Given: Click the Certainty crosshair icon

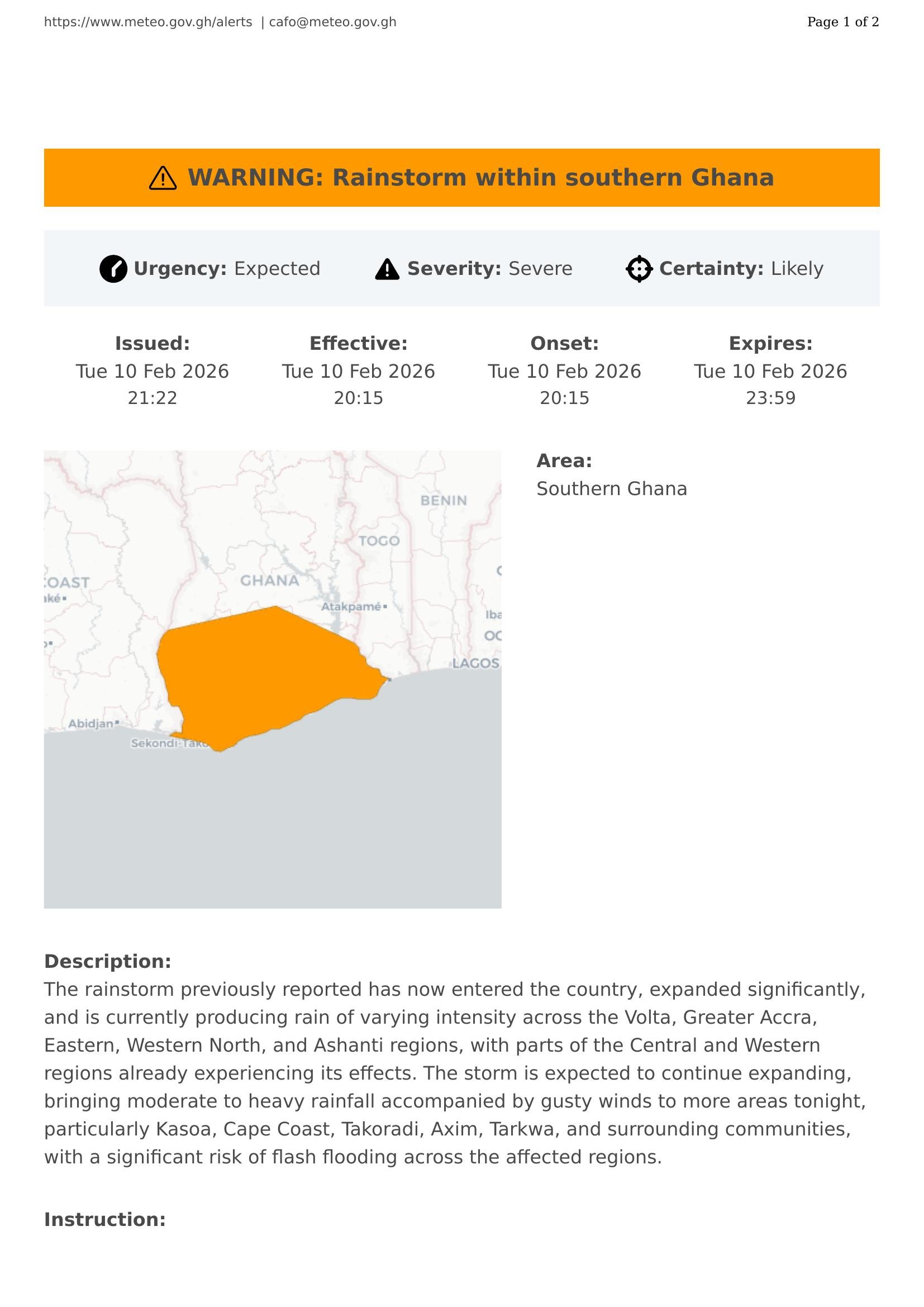Looking at the screenshot, I should 639,269.
